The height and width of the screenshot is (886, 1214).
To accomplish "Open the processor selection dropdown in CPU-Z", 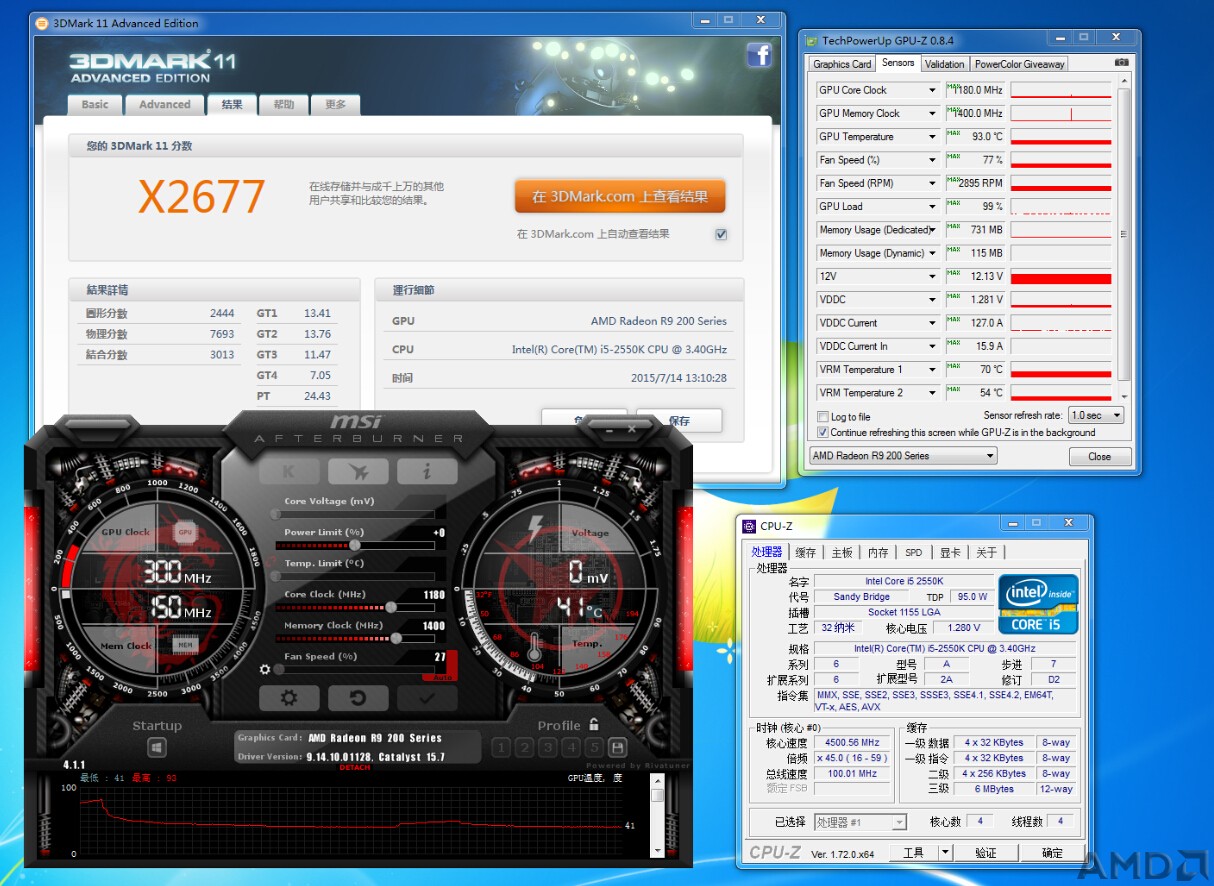I will coord(860,822).
